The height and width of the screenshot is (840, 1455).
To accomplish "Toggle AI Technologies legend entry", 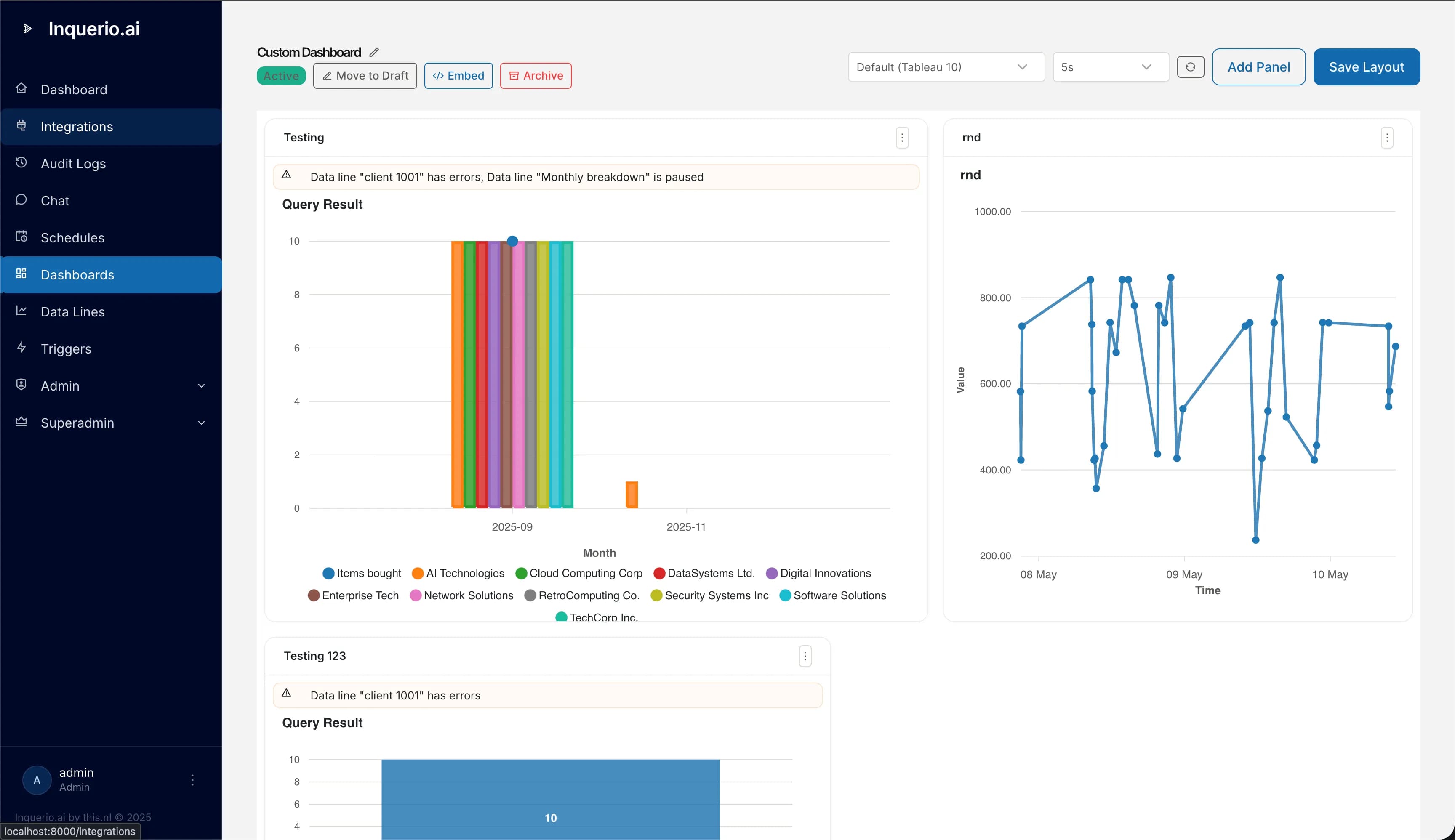I will tap(458, 574).
